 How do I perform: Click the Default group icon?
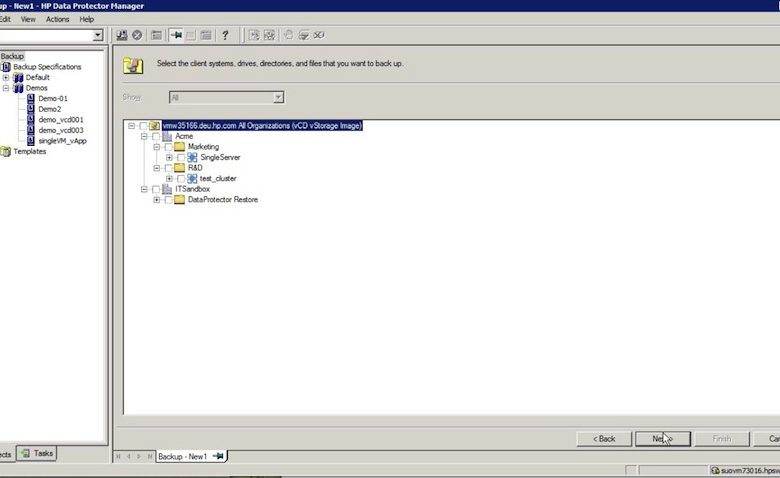pyautogui.click(x=18, y=78)
